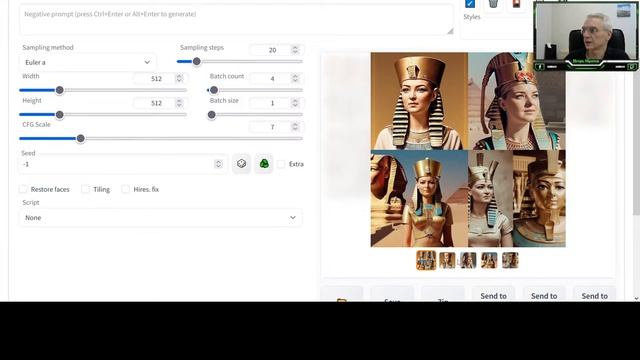Screen dimensions: 640x360
Task: Select the third thumbnail below gallery
Action: coord(468,260)
